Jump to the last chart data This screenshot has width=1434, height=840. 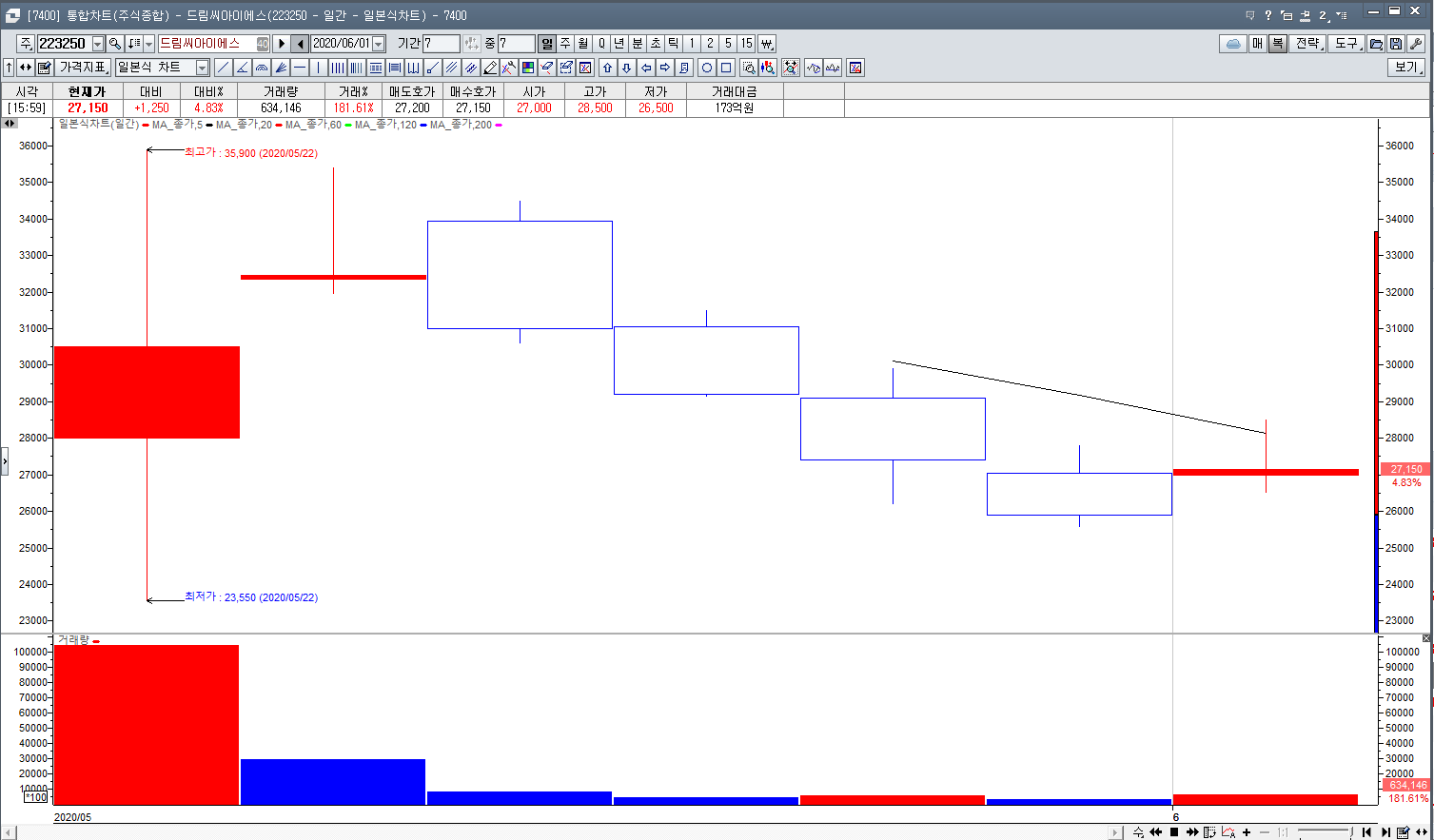(1385, 832)
